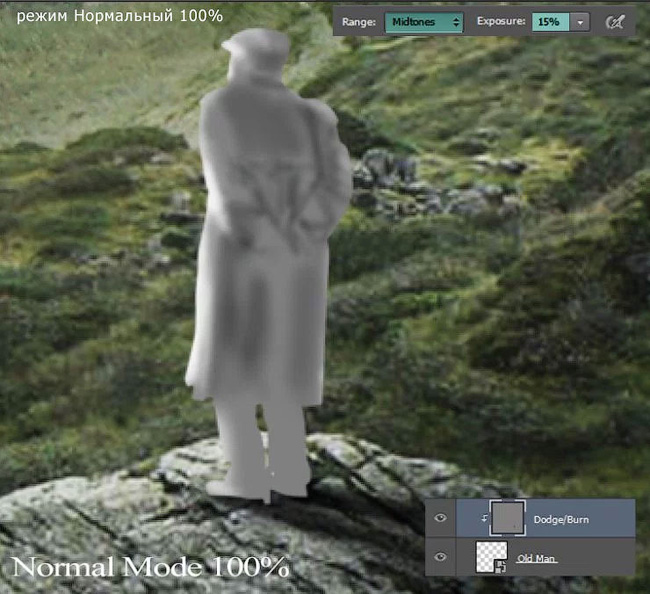This screenshot has height=594, width=650.
Task: Click the Old Man layer name
Action: [x=536, y=559]
